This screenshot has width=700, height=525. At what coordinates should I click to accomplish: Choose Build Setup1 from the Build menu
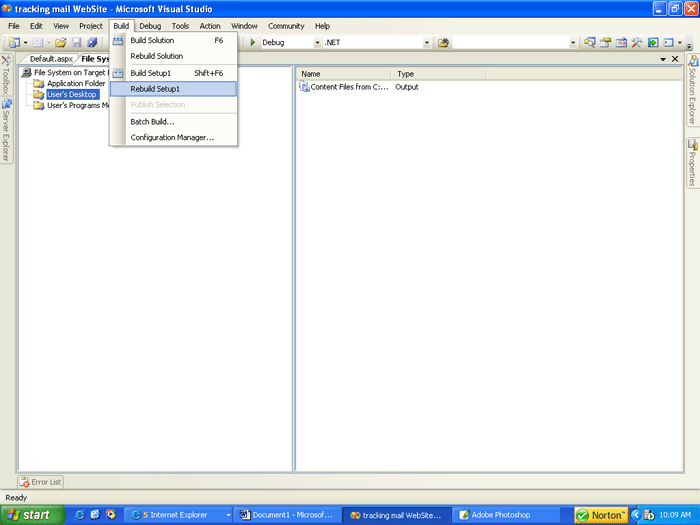(174, 73)
